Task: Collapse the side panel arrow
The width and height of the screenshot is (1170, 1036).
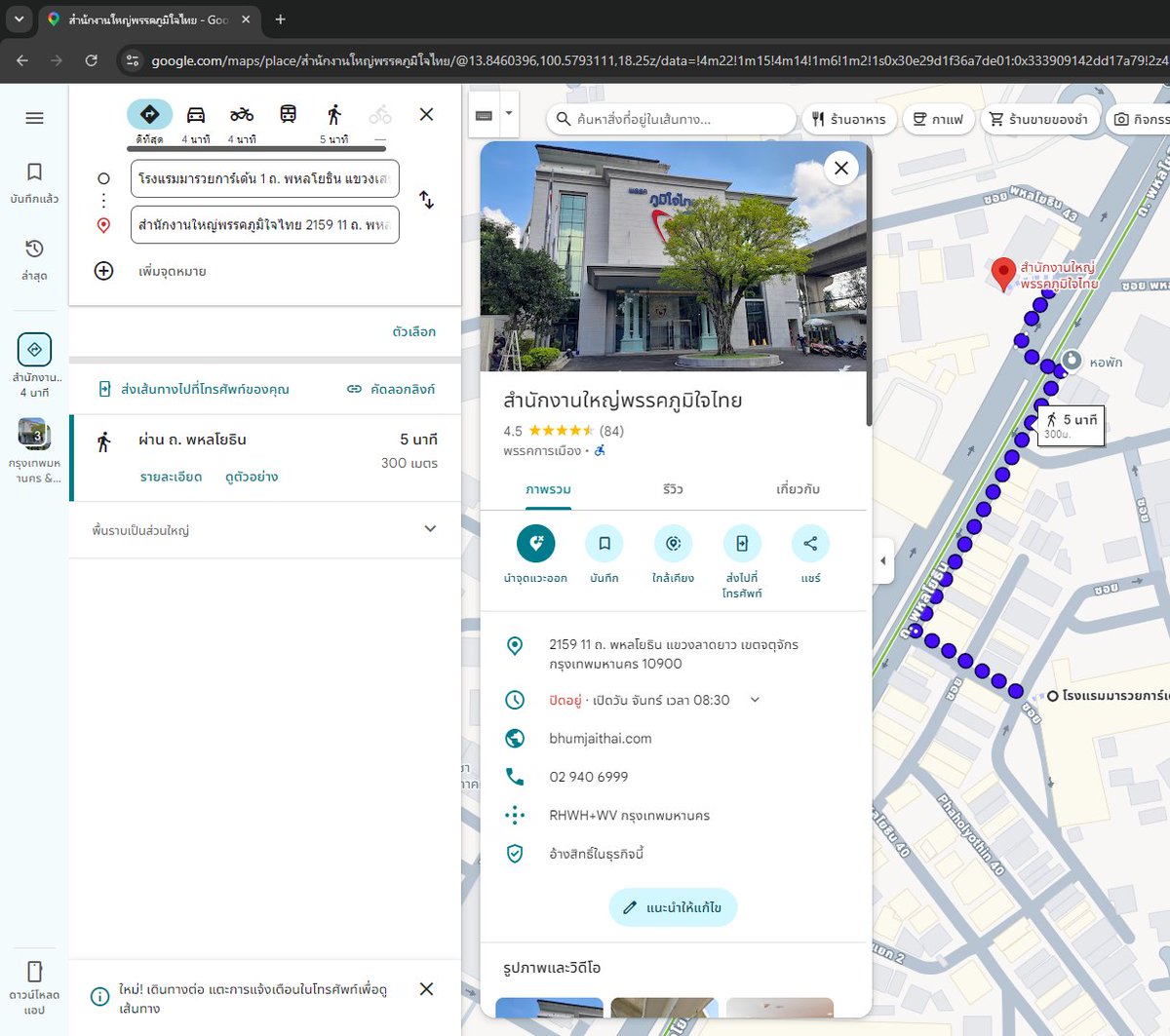Action: coord(882,560)
